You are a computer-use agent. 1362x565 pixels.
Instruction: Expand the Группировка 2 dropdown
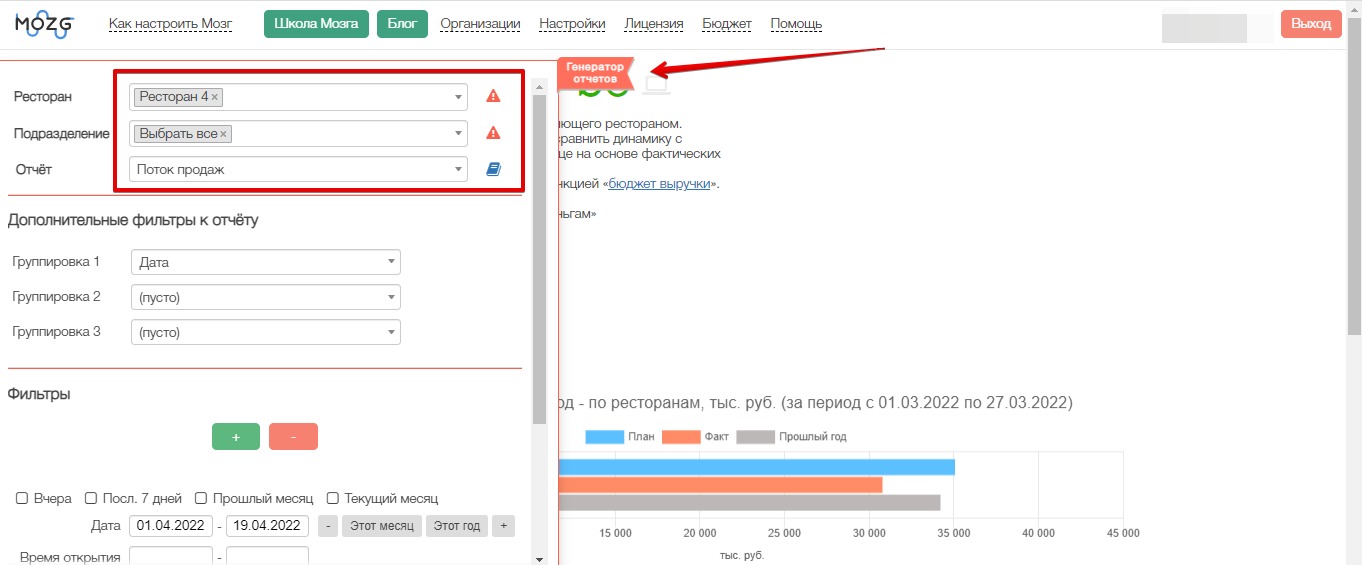coord(265,297)
